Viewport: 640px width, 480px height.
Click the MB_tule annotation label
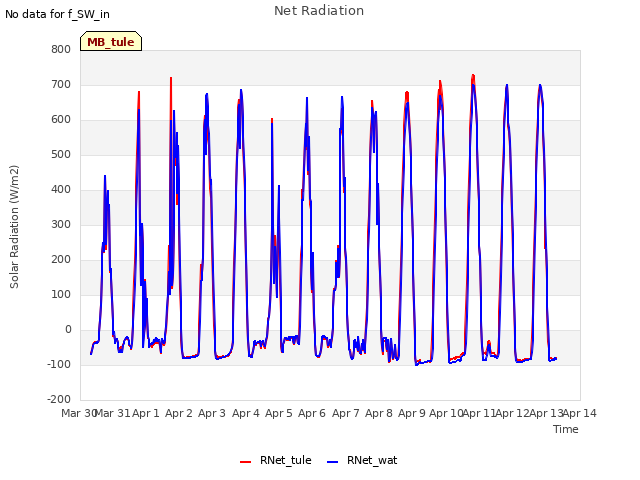[x=111, y=41]
